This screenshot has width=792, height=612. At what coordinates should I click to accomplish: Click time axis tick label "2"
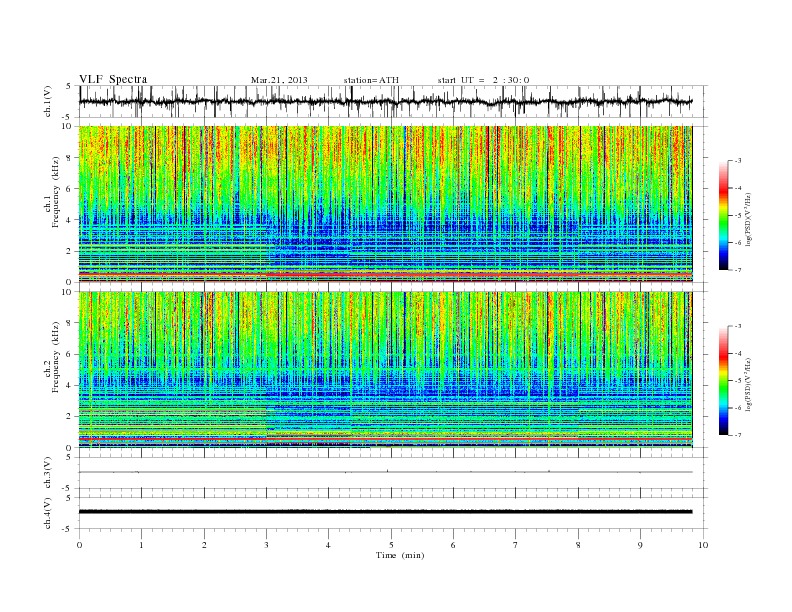pos(204,545)
